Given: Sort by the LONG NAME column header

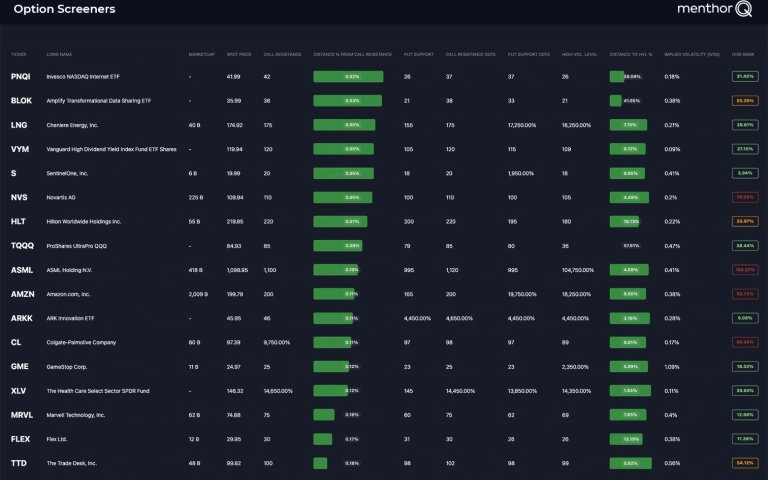Looking at the screenshot, I should [x=59, y=54].
